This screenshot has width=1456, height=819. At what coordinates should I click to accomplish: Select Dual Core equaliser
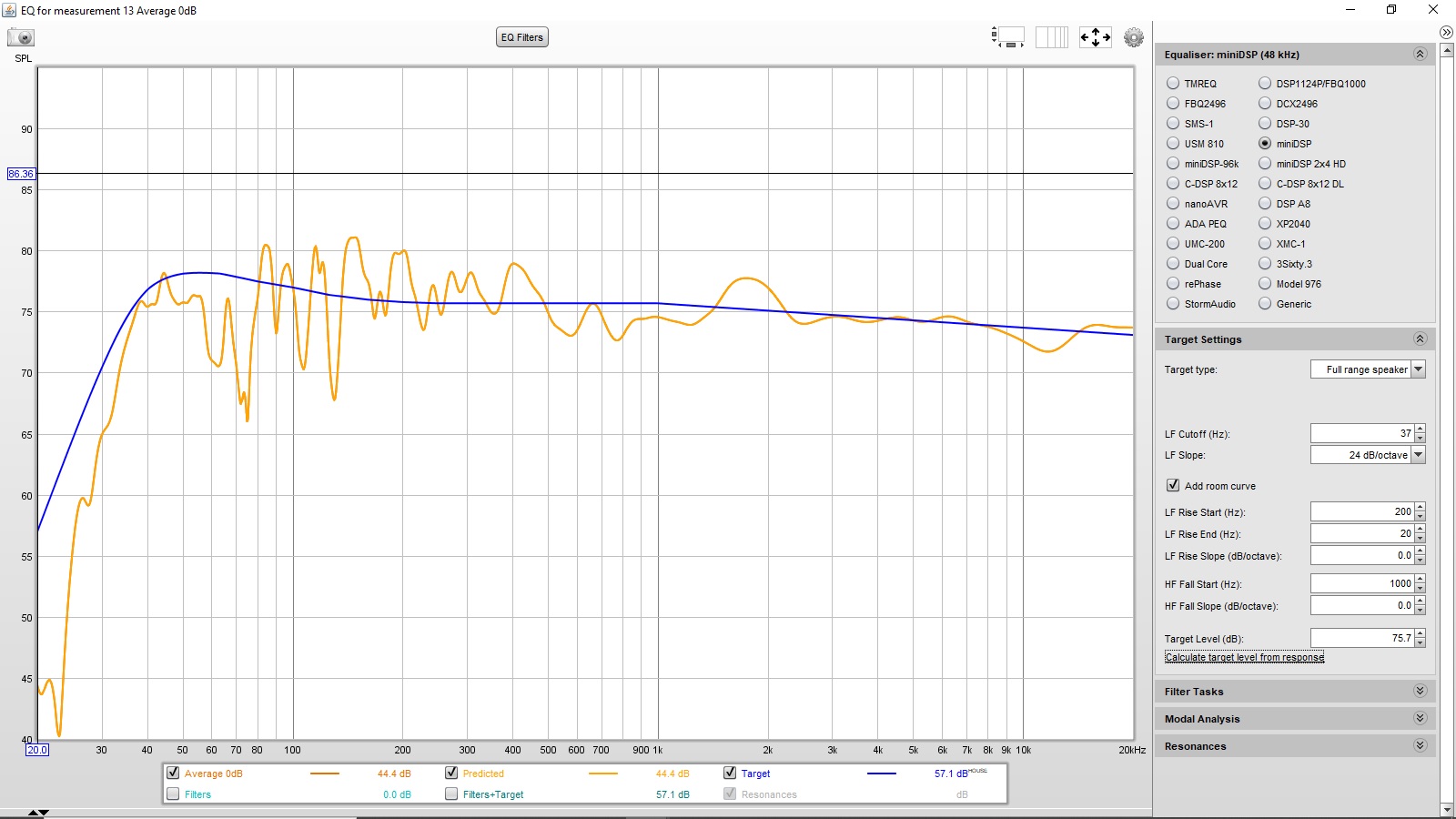tap(1173, 263)
